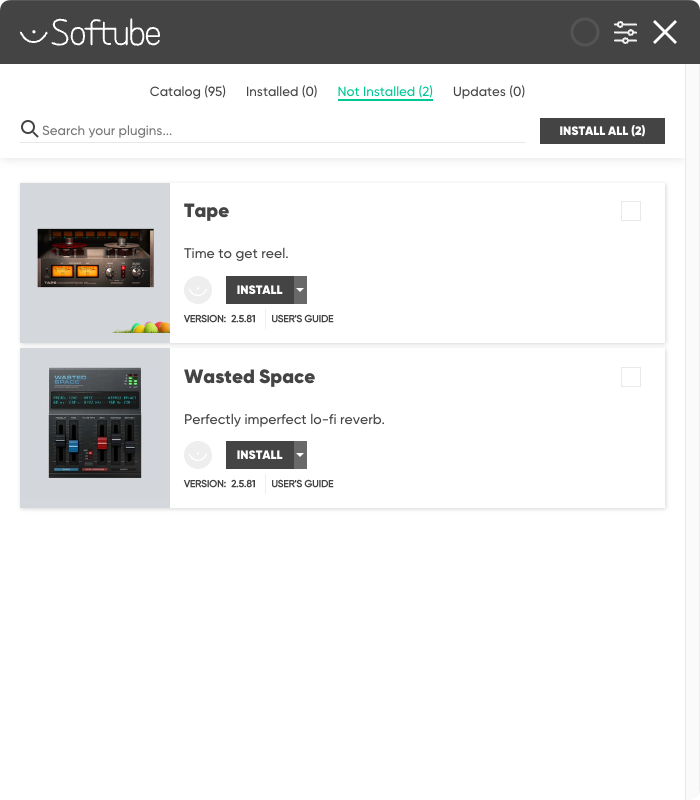Click the smiley icon beside Tape Install
Screen dimensions: 700x800
click(198, 290)
